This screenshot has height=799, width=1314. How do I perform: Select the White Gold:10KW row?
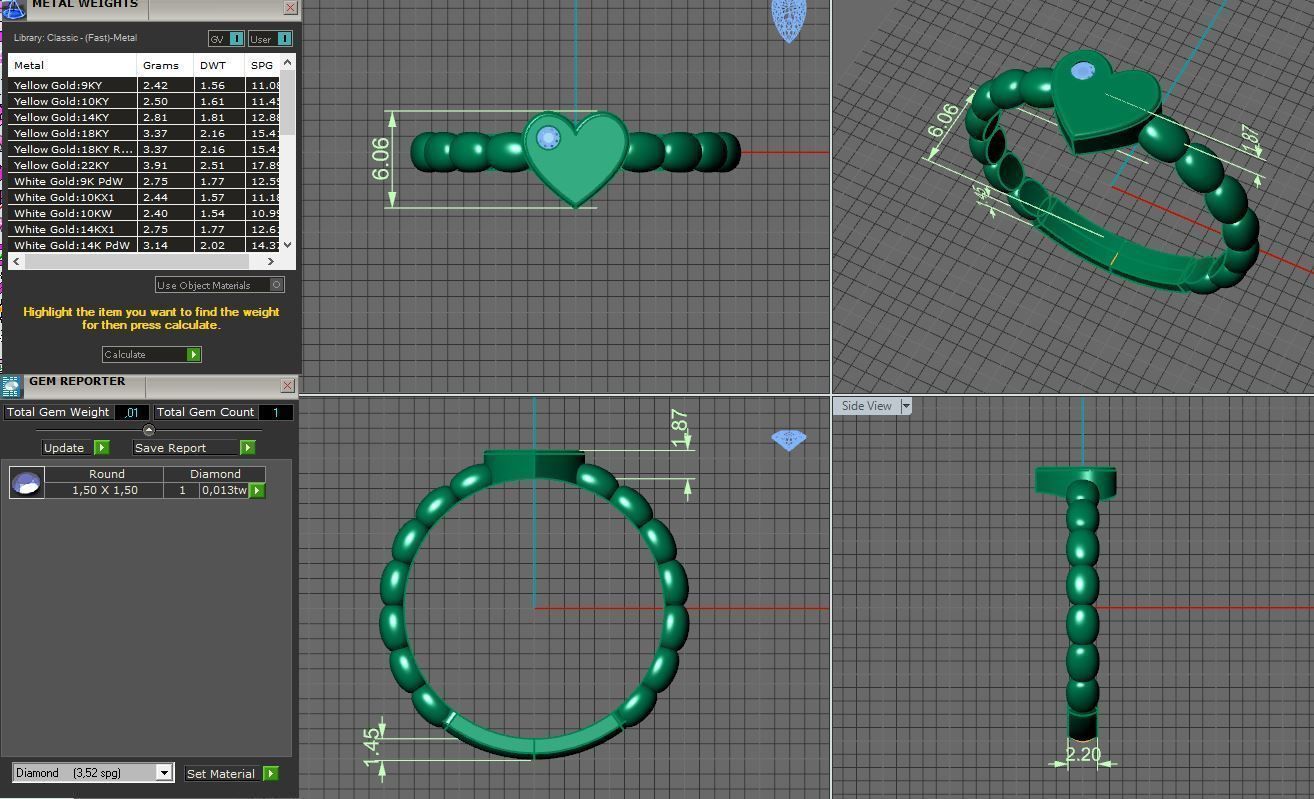(x=144, y=213)
